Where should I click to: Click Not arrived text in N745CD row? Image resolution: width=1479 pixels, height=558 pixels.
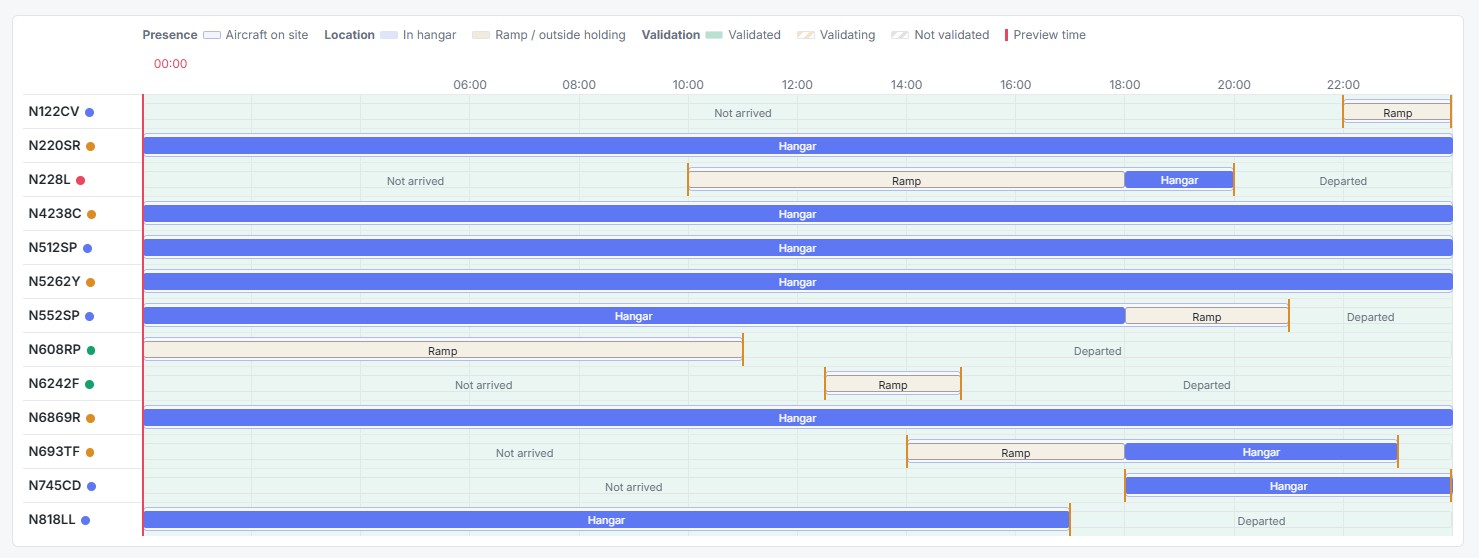634,487
